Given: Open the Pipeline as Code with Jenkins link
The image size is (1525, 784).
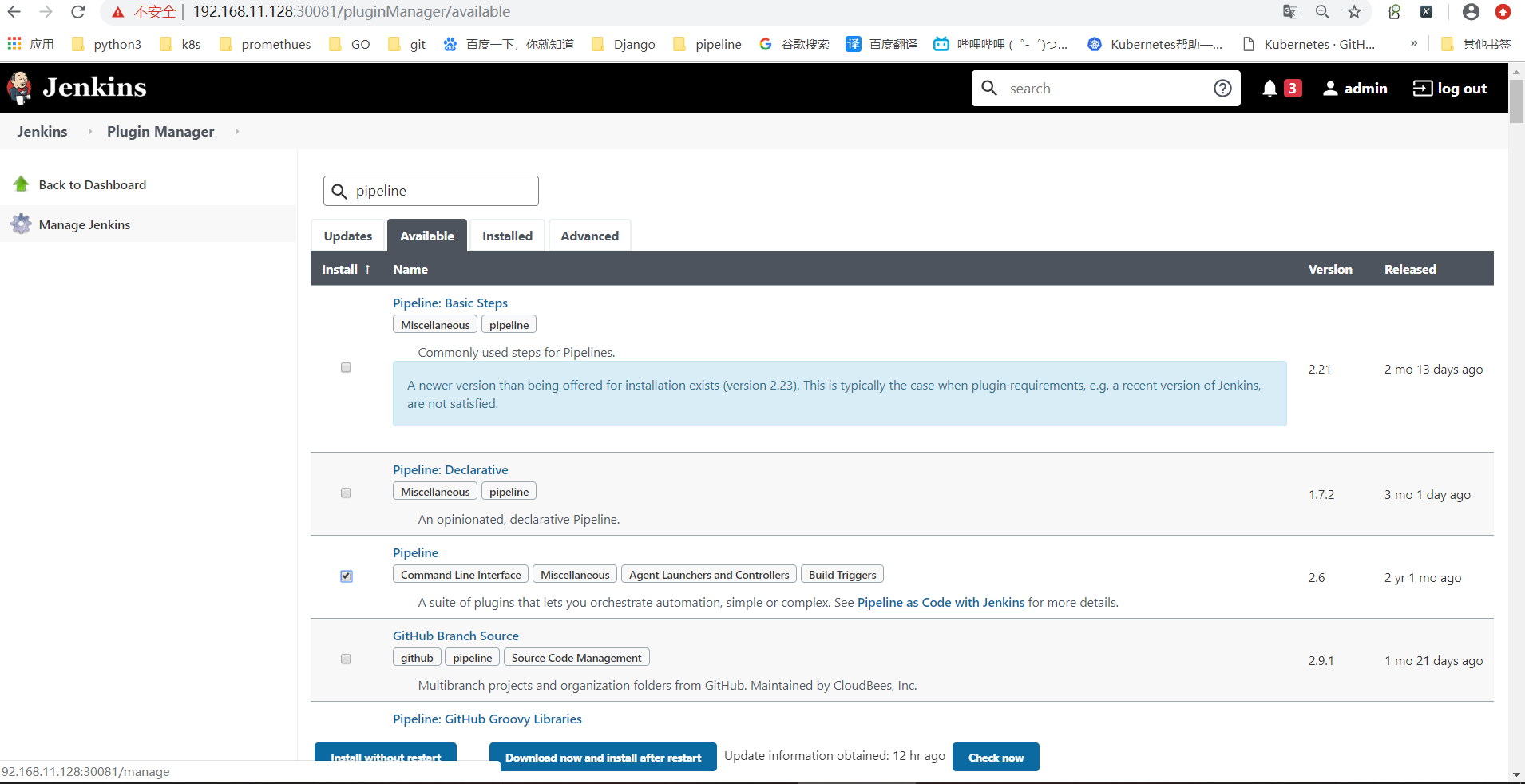Looking at the screenshot, I should 940,602.
